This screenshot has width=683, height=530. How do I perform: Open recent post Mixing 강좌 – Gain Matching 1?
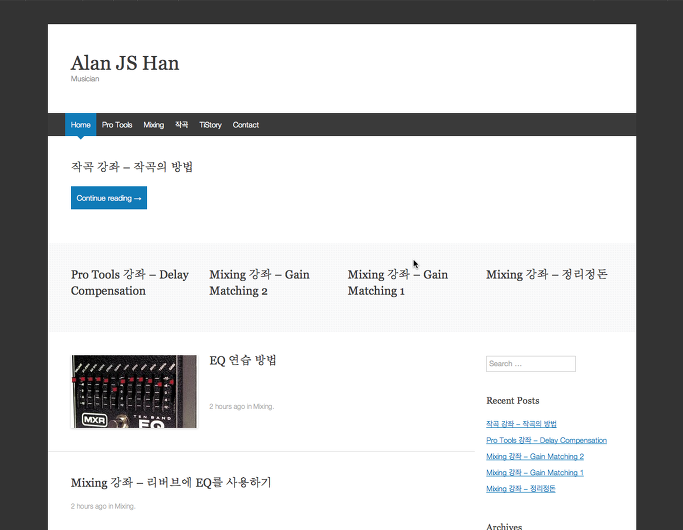pos(534,473)
